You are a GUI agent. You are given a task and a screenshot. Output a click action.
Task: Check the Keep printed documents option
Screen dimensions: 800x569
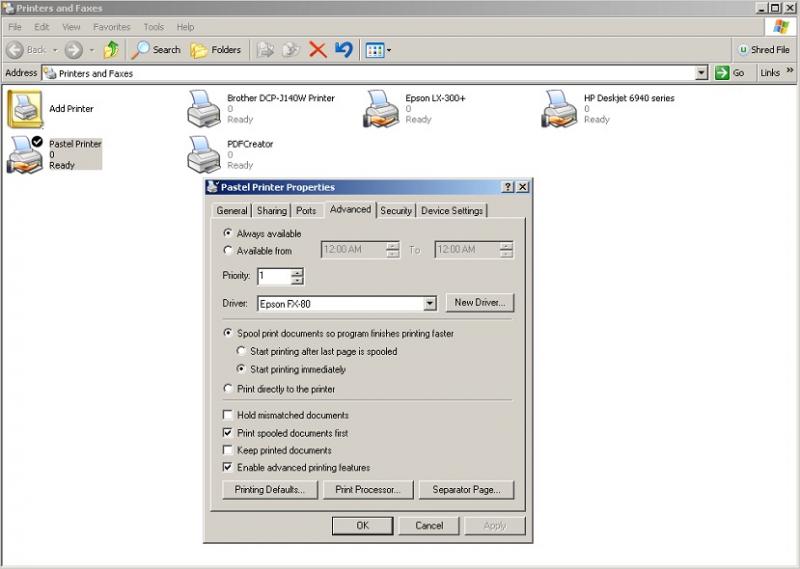click(228, 450)
